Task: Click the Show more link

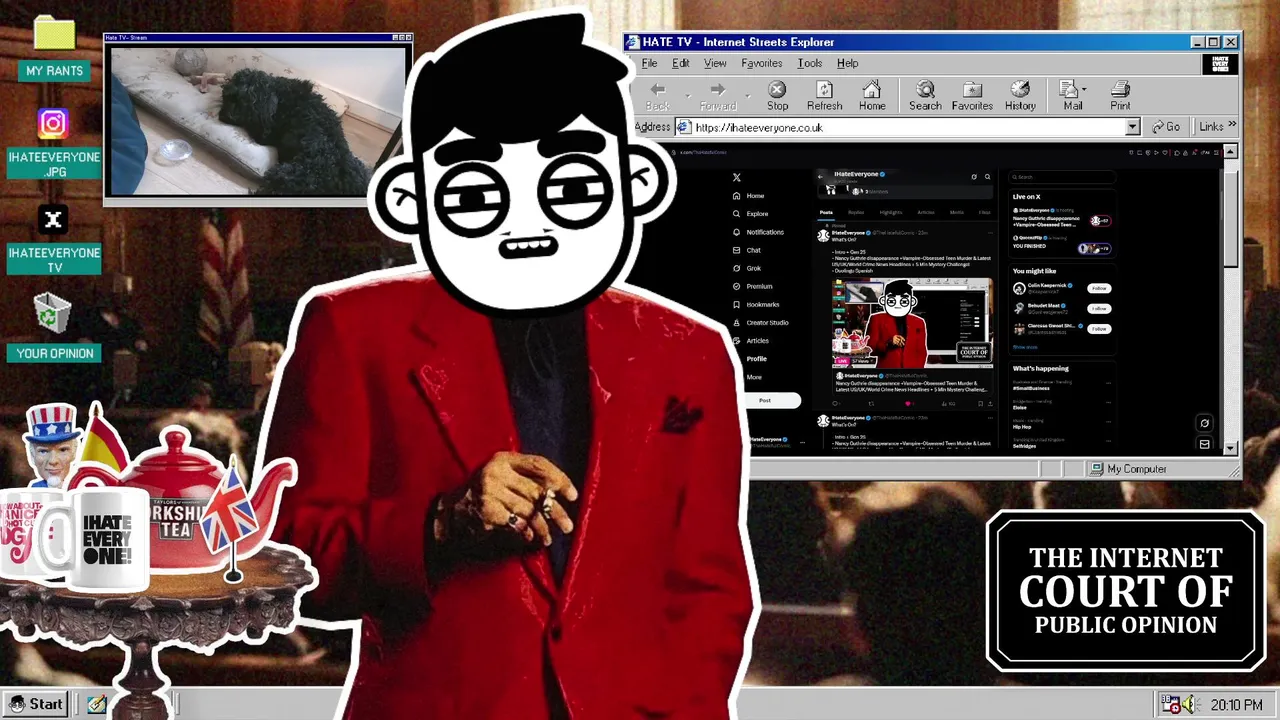Action: [1025, 347]
